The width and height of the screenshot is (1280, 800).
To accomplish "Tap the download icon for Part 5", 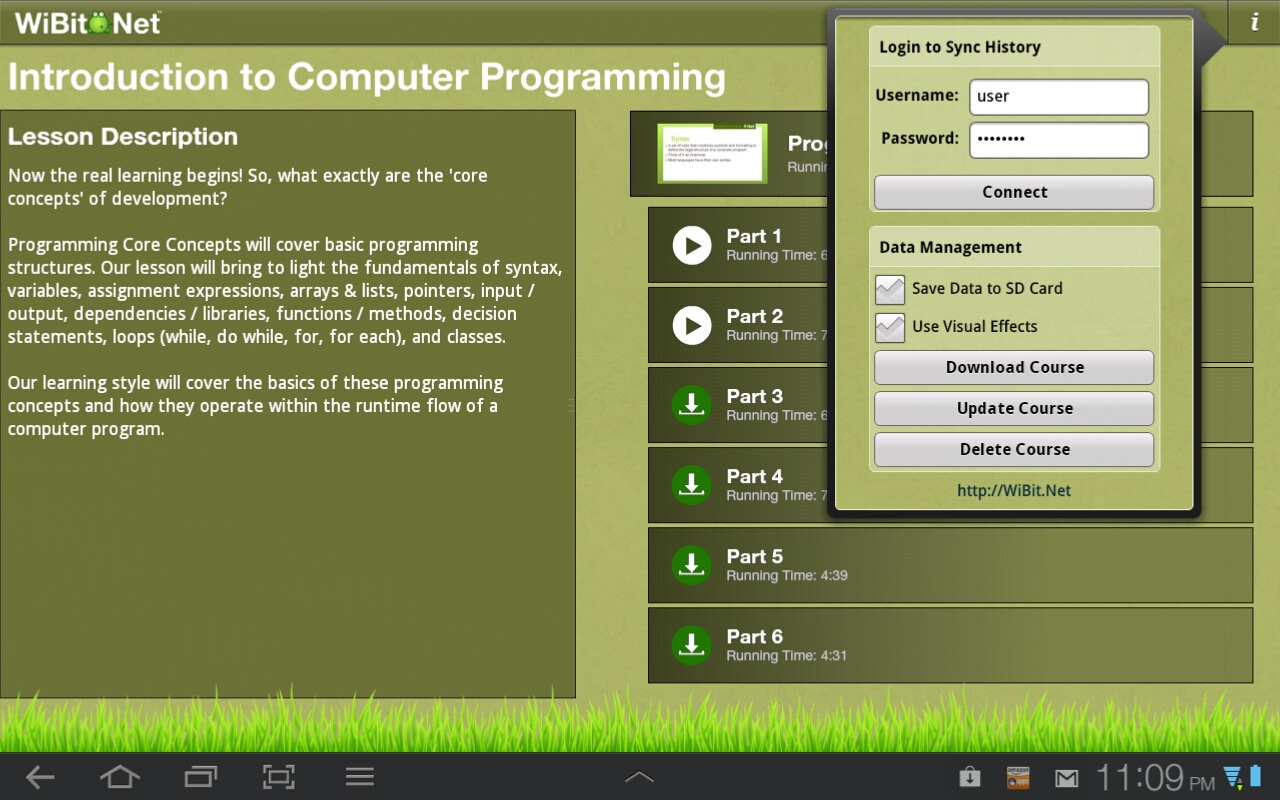I will click(691, 565).
